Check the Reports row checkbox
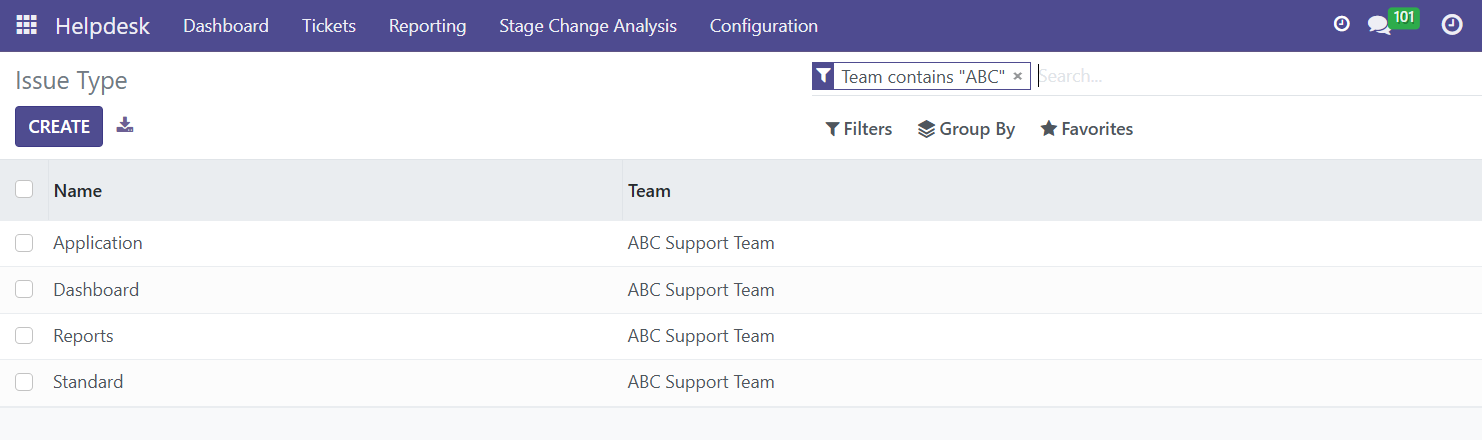 click(24, 336)
